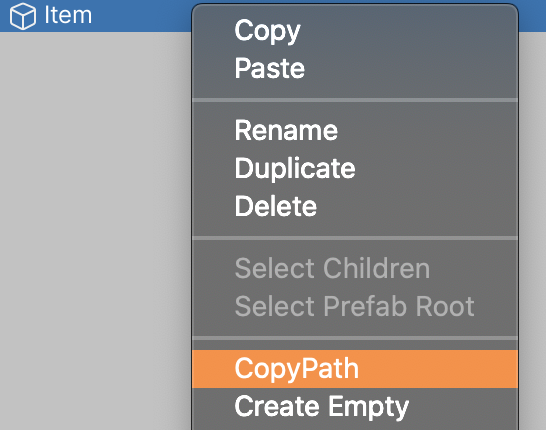This screenshot has width=546, height=430.
Task: Choose Paste from the context menu
Action: point(355,68)
